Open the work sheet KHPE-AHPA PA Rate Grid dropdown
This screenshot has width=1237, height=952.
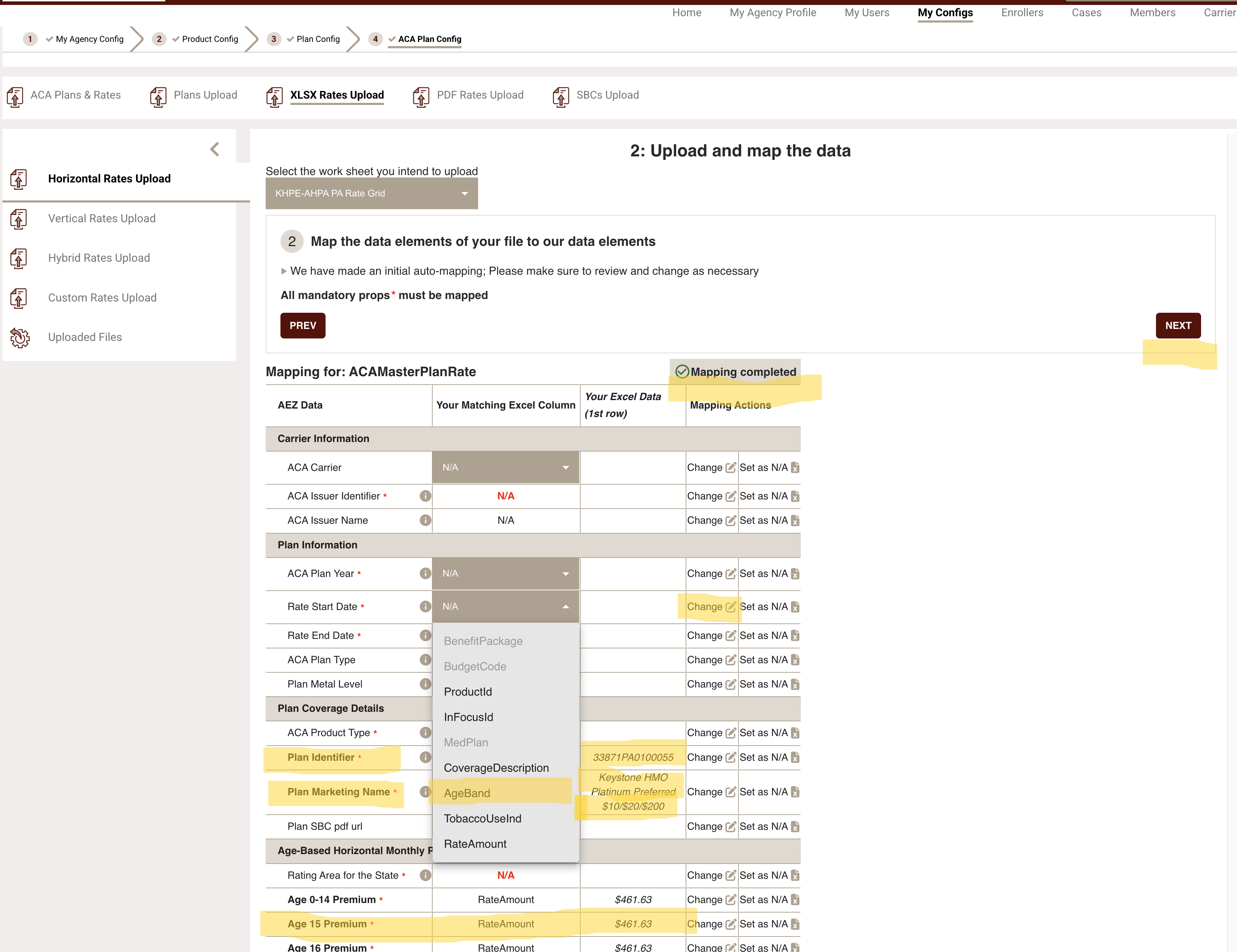372,194
